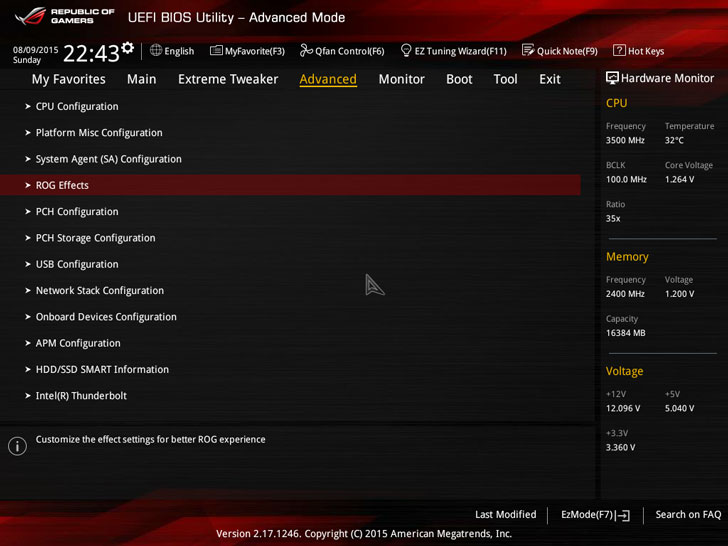The height and width of the screenshot is (546, 728).
Task: Show the Hot Keys list label
Action: click(646, 51)
